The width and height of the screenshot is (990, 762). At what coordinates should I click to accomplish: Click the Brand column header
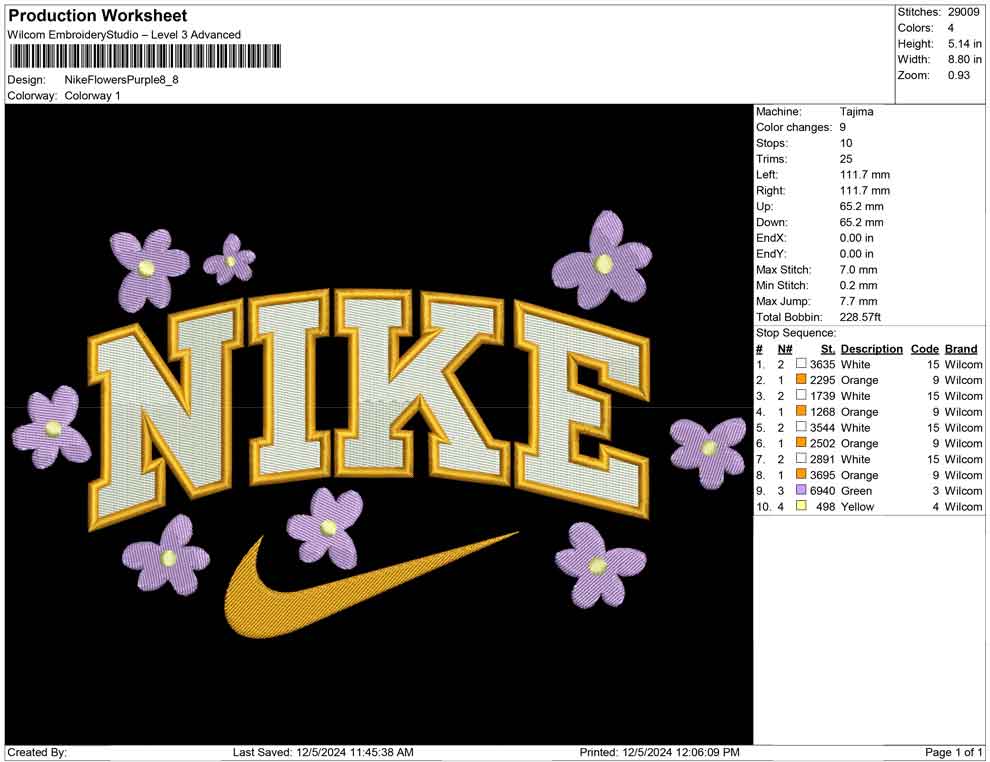960,348
